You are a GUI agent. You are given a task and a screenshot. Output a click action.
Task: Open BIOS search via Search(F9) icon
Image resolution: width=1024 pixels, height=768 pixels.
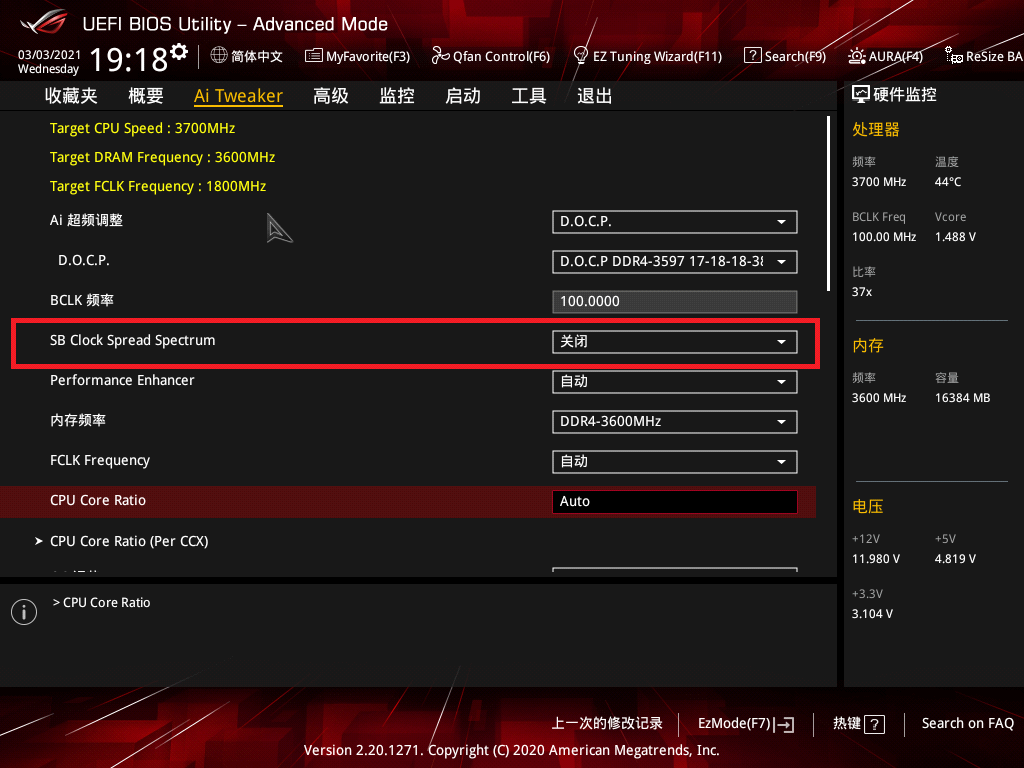pyautogui.click(x=785, y=56)
